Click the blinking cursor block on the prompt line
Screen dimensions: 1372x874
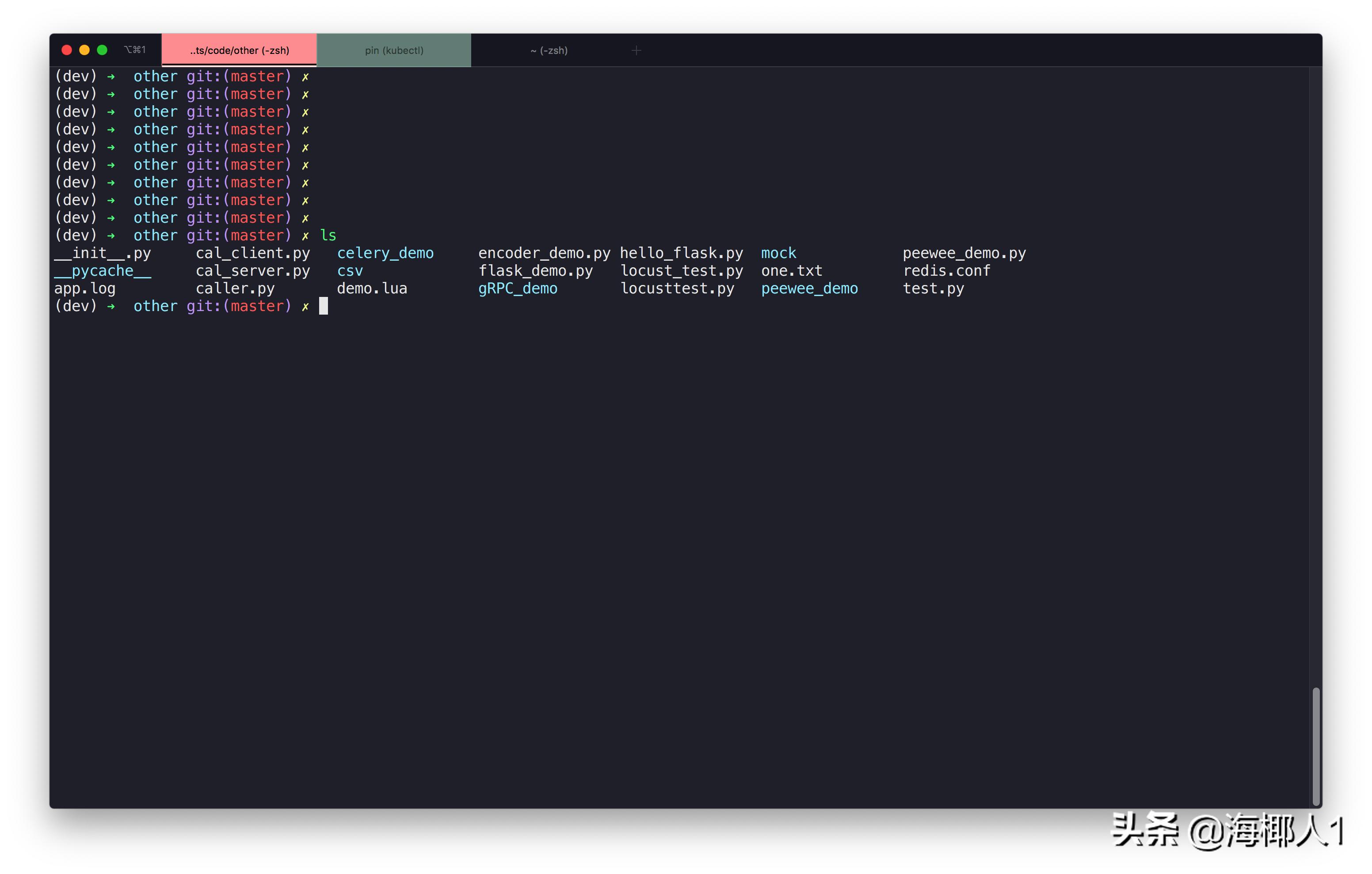tap(323, 306)
